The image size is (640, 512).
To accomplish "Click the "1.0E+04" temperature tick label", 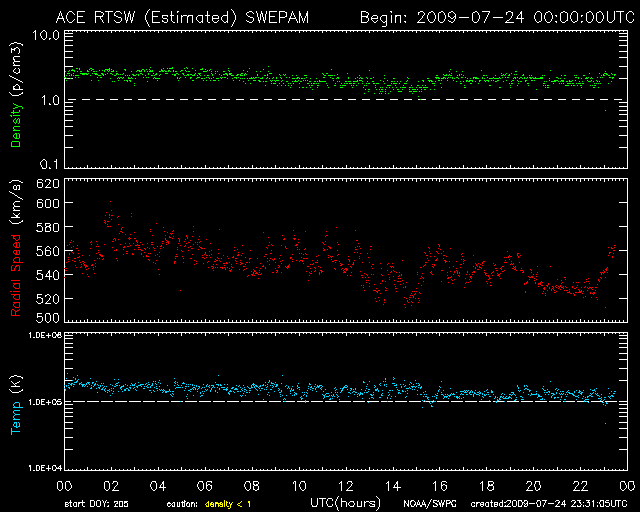I will (x=45, y=467).
